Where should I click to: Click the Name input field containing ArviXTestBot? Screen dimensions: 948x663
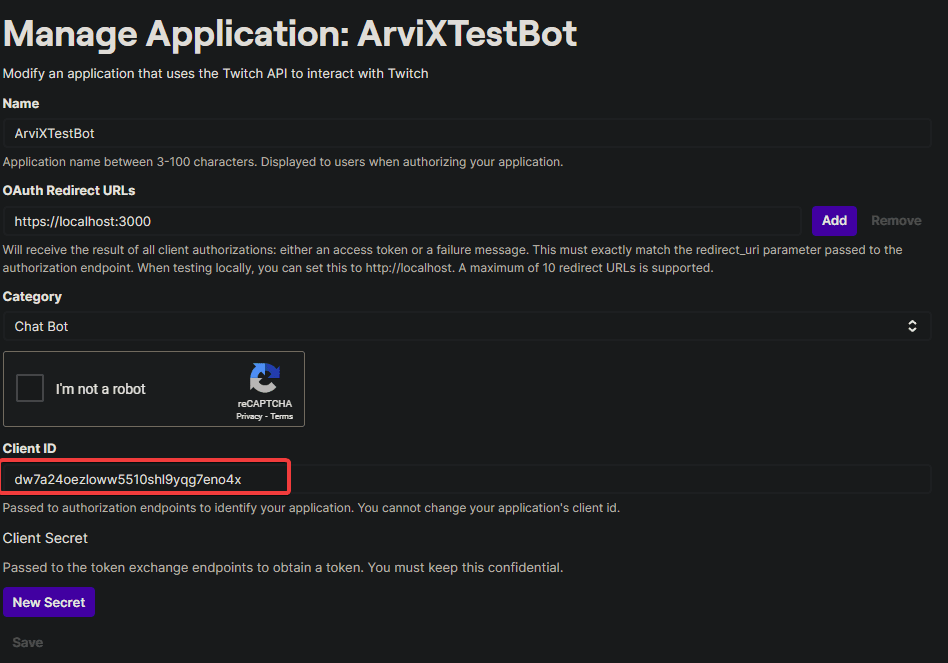pos(467,134)
